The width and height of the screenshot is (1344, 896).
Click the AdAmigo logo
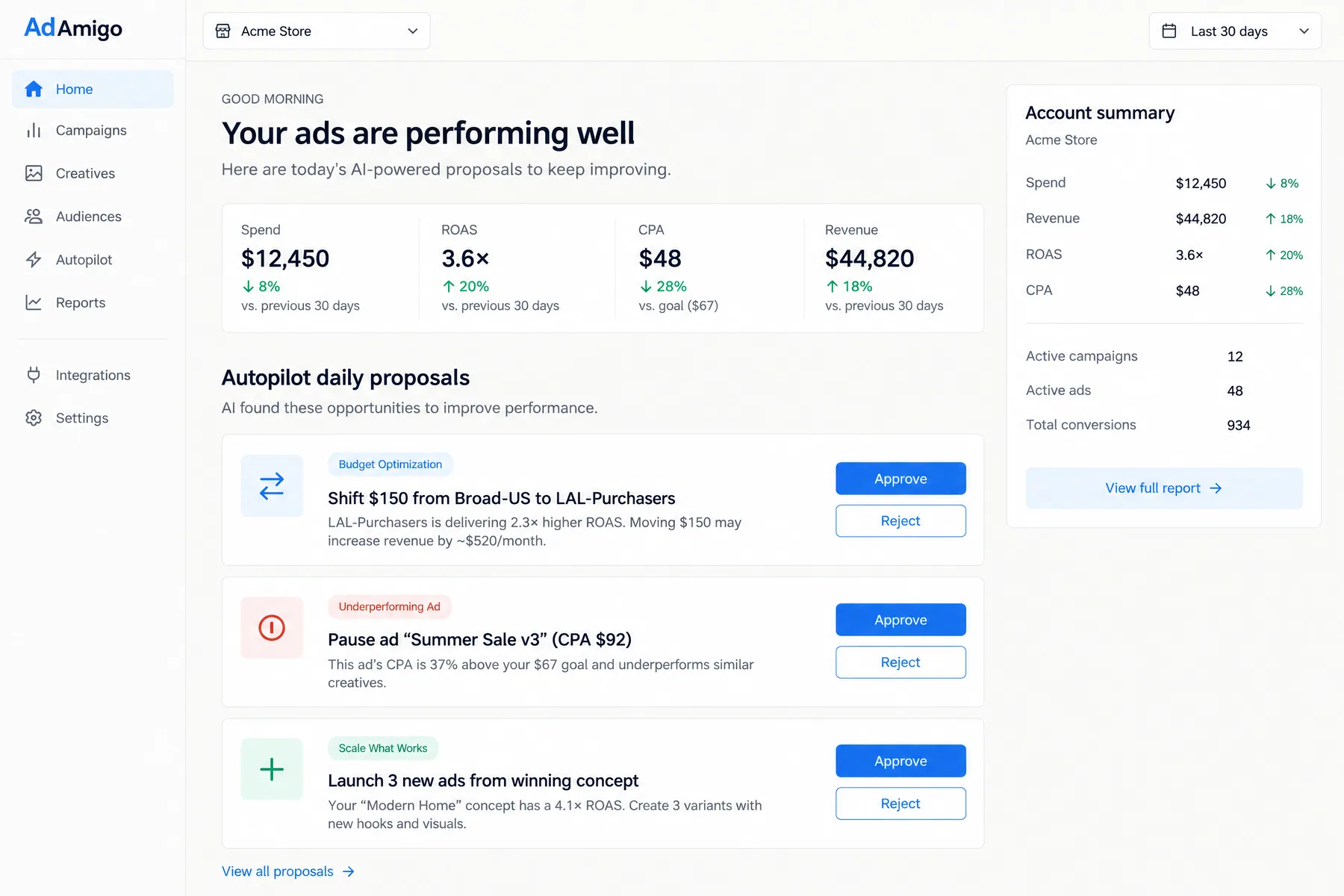[73, 28]
